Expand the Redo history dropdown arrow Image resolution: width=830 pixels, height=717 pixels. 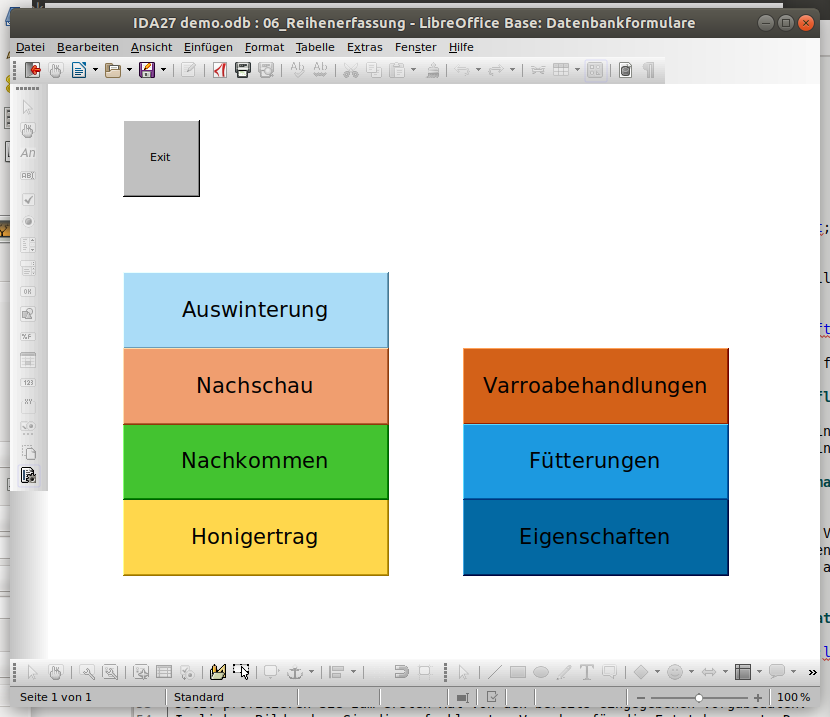[512, 70]
